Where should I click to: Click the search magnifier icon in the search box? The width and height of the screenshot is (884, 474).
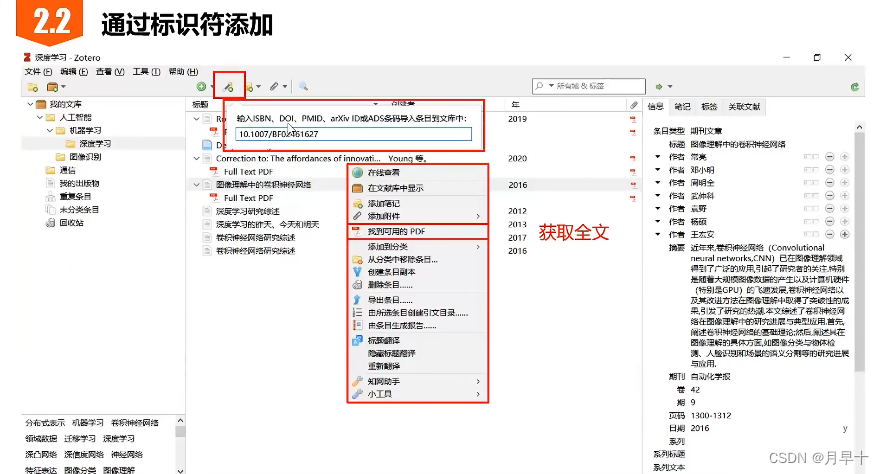540,86
